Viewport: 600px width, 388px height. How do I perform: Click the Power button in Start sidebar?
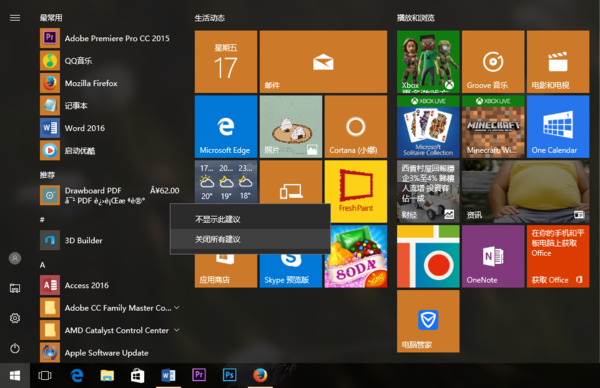coord(15,348)
